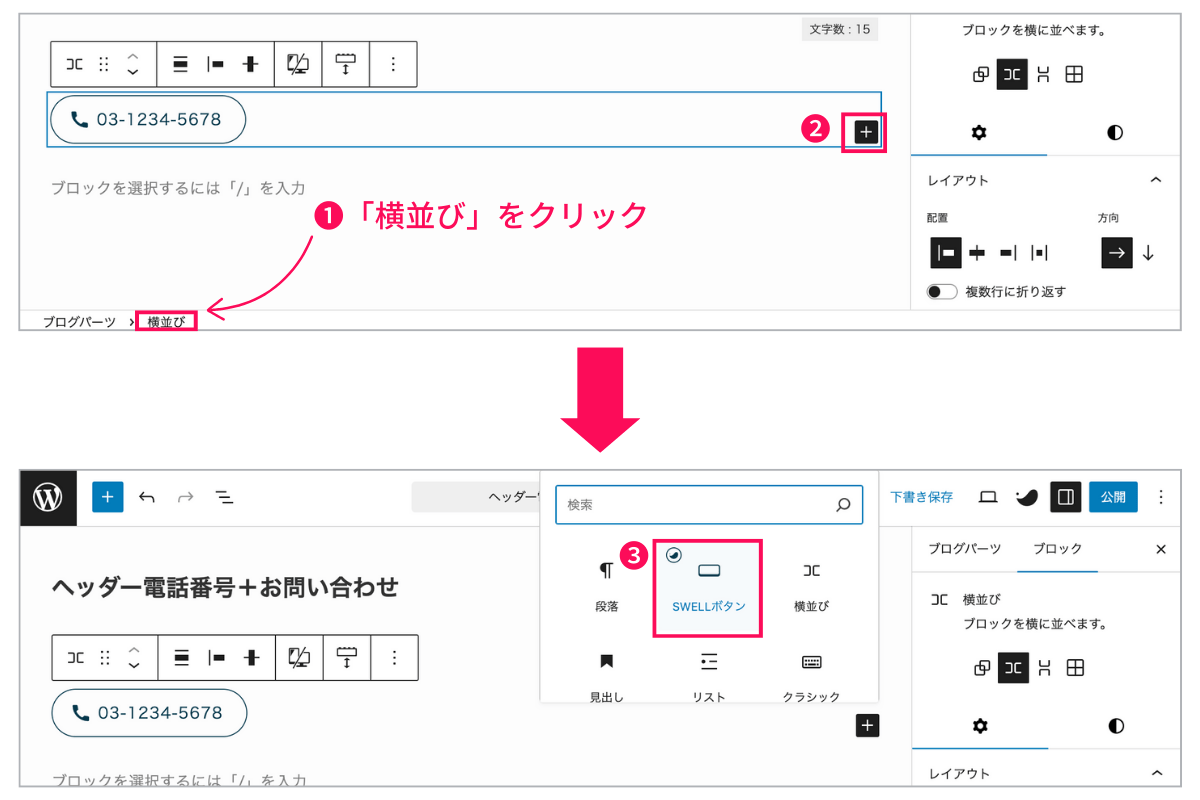Click the magnifier icon in inserter search
The height and width of the screenshot is (800, 1200).
tap(843, 505)
